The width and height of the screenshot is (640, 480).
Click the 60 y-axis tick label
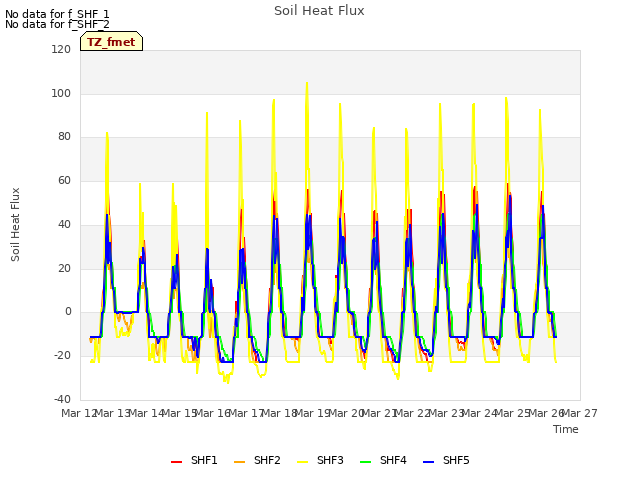[x=64, y=181]
